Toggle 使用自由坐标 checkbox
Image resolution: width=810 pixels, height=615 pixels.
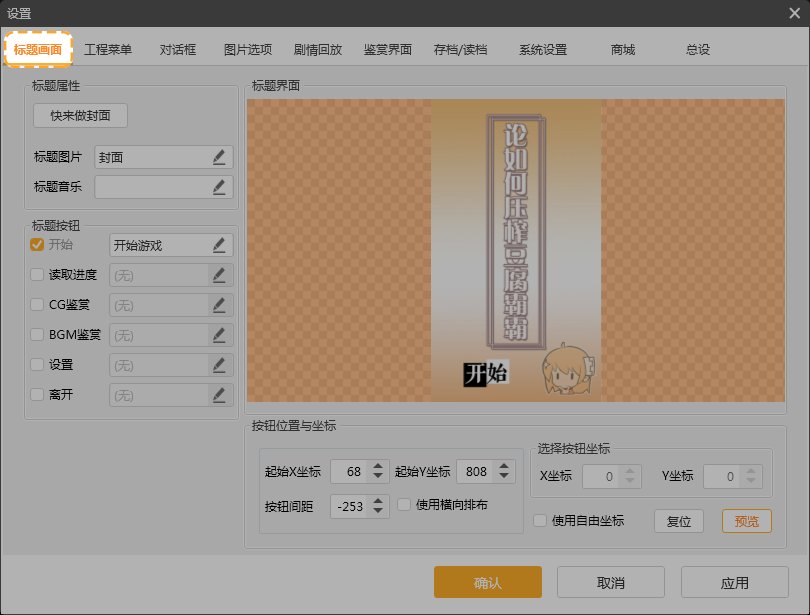tap(540, 520)
